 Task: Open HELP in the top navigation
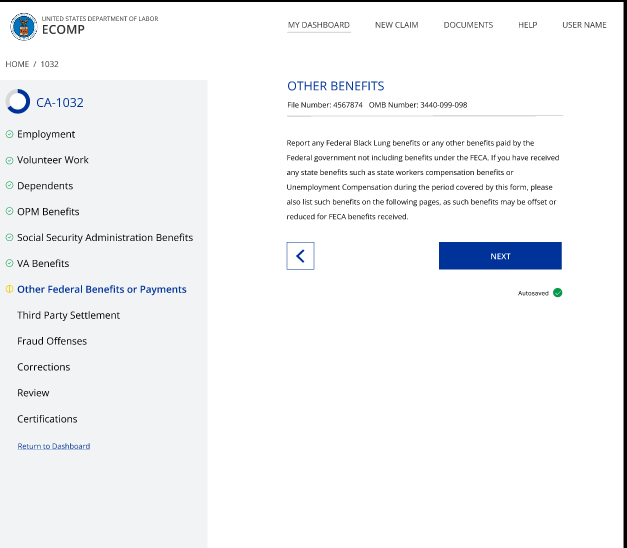pos(527,25)
